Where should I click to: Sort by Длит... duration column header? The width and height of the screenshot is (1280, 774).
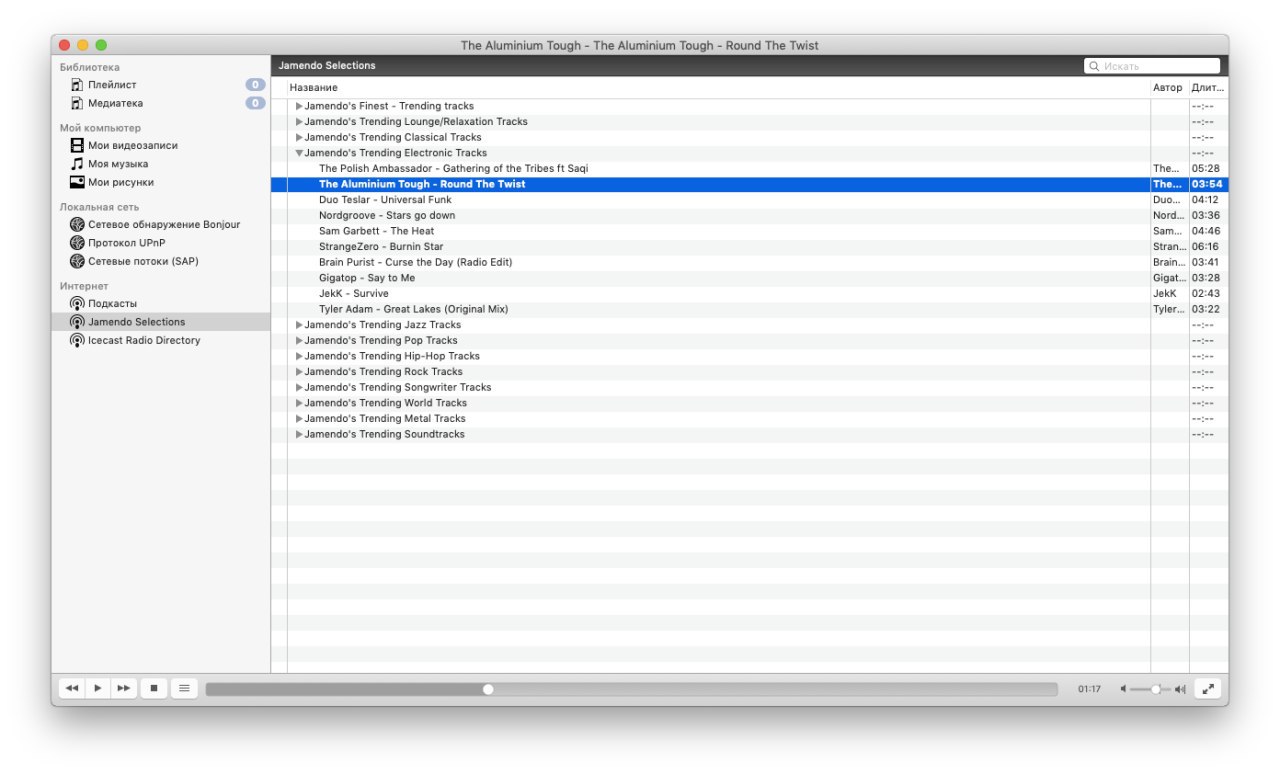click(1208, 88)
